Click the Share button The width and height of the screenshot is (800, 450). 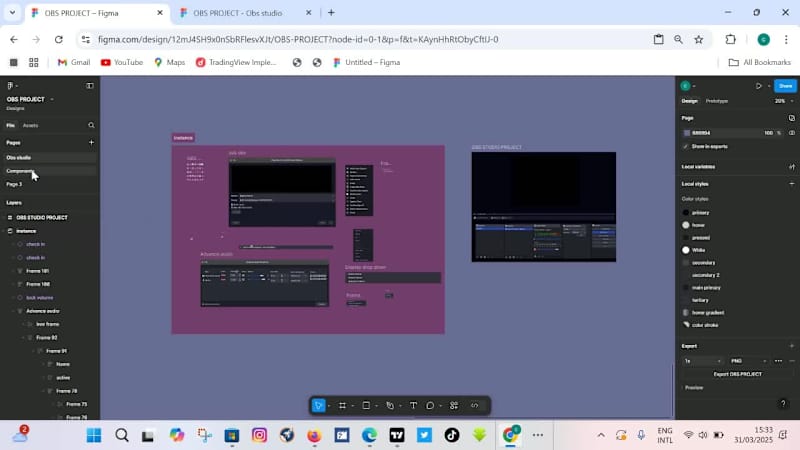pyautogui.click(x=785, y=86)
